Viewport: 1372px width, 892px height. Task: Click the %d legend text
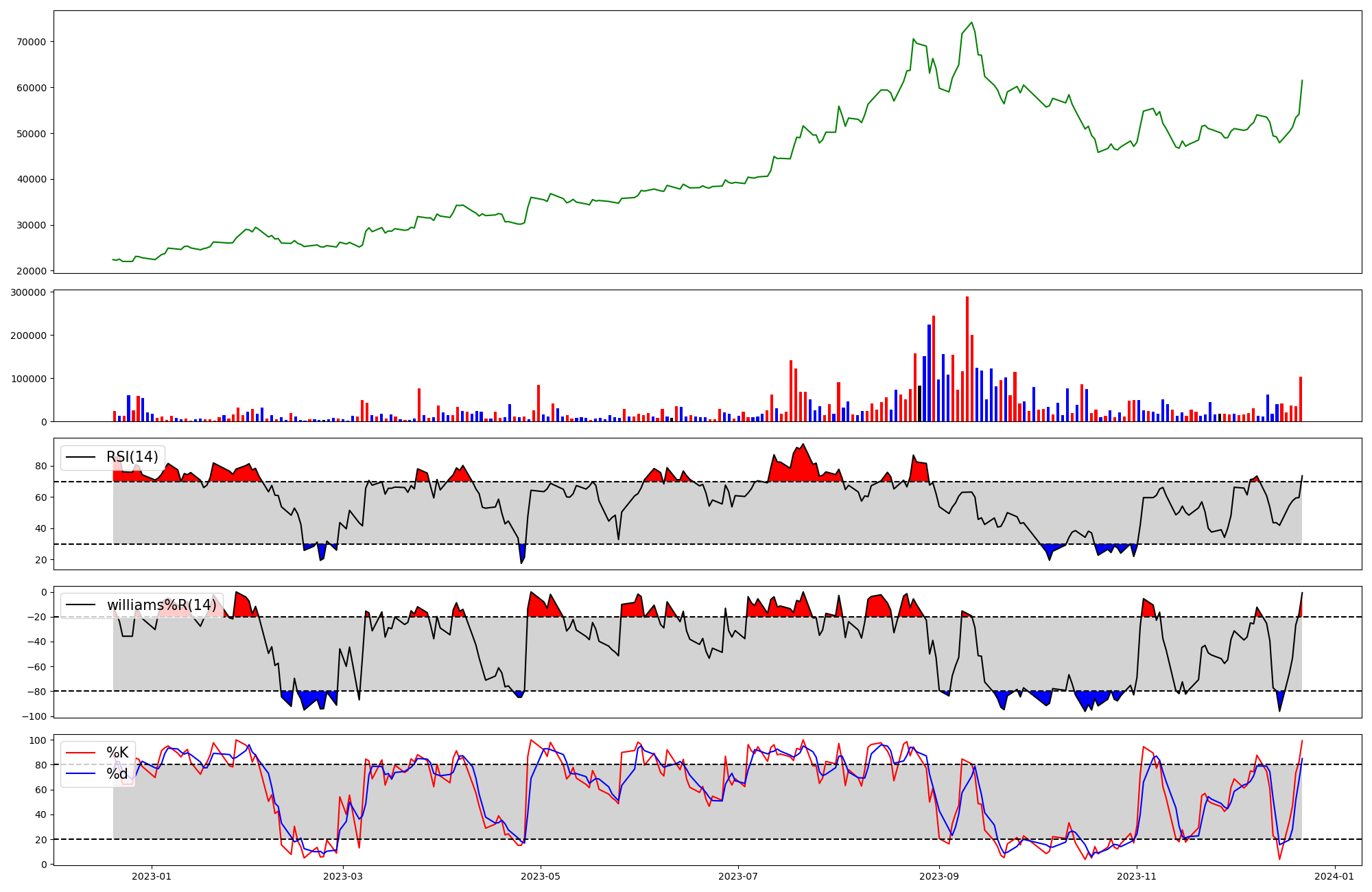[117, 774]
